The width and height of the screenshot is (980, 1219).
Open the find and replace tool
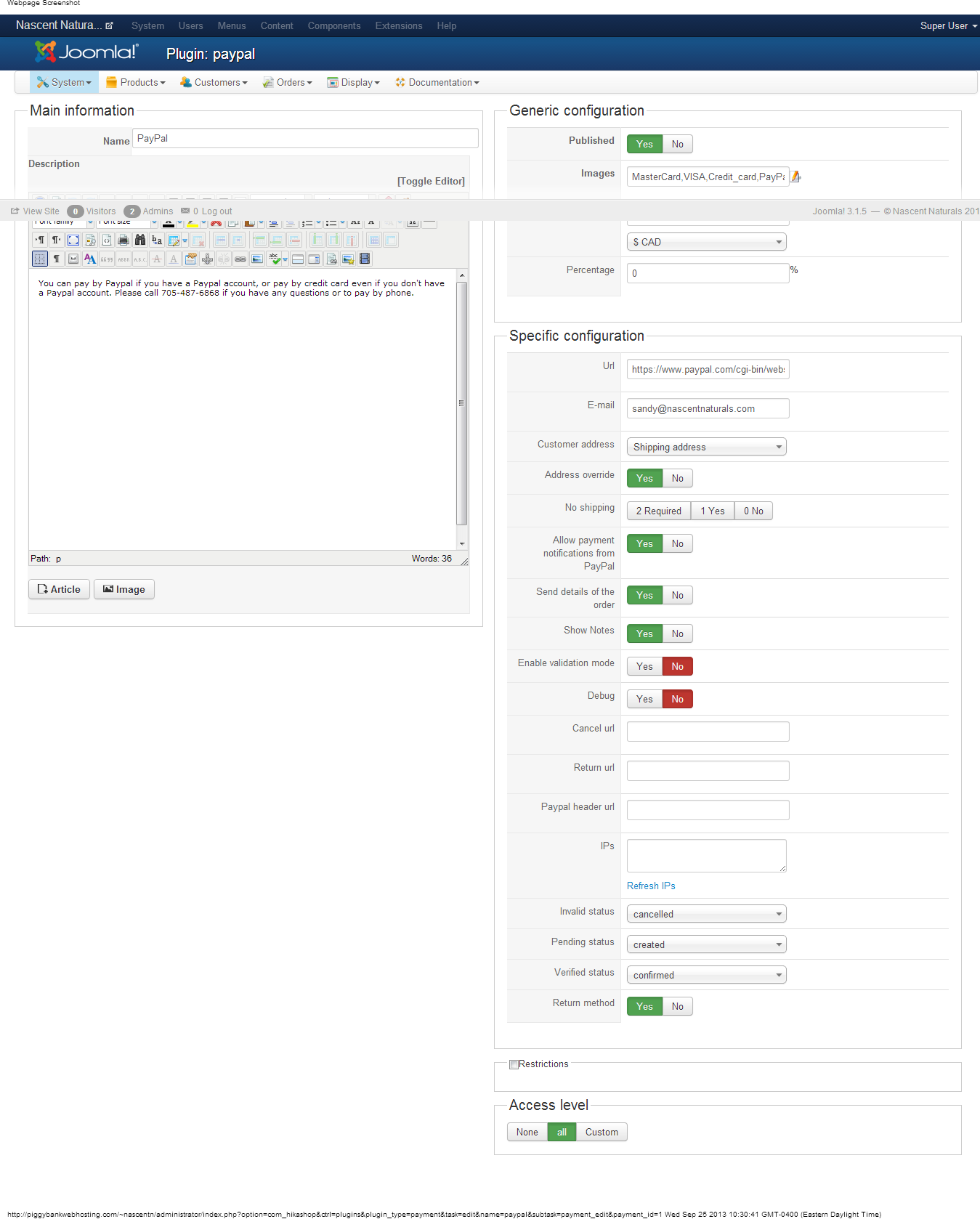tap(157, 240)
